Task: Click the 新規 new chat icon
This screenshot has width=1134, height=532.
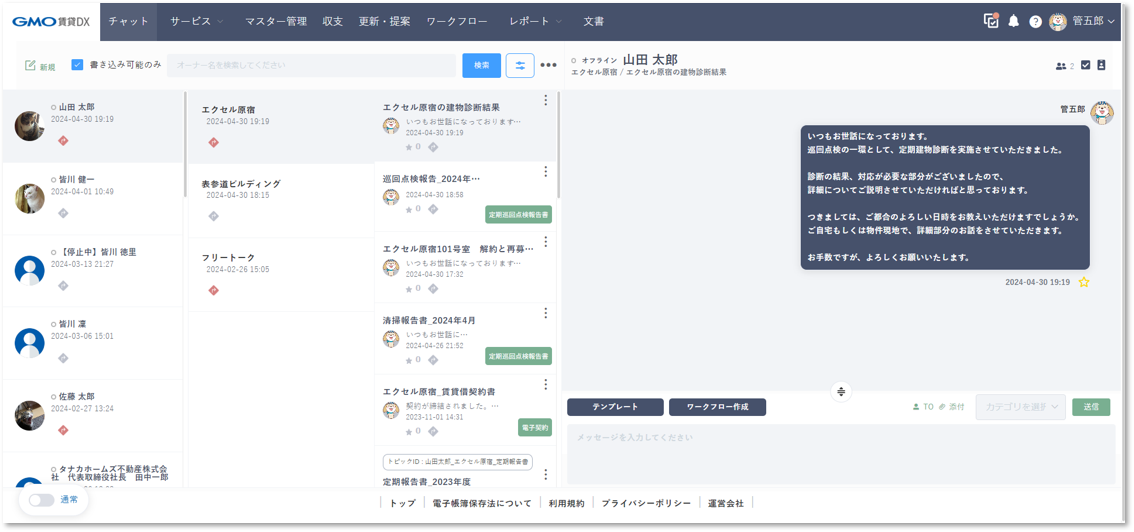Action: click(30, 65)
